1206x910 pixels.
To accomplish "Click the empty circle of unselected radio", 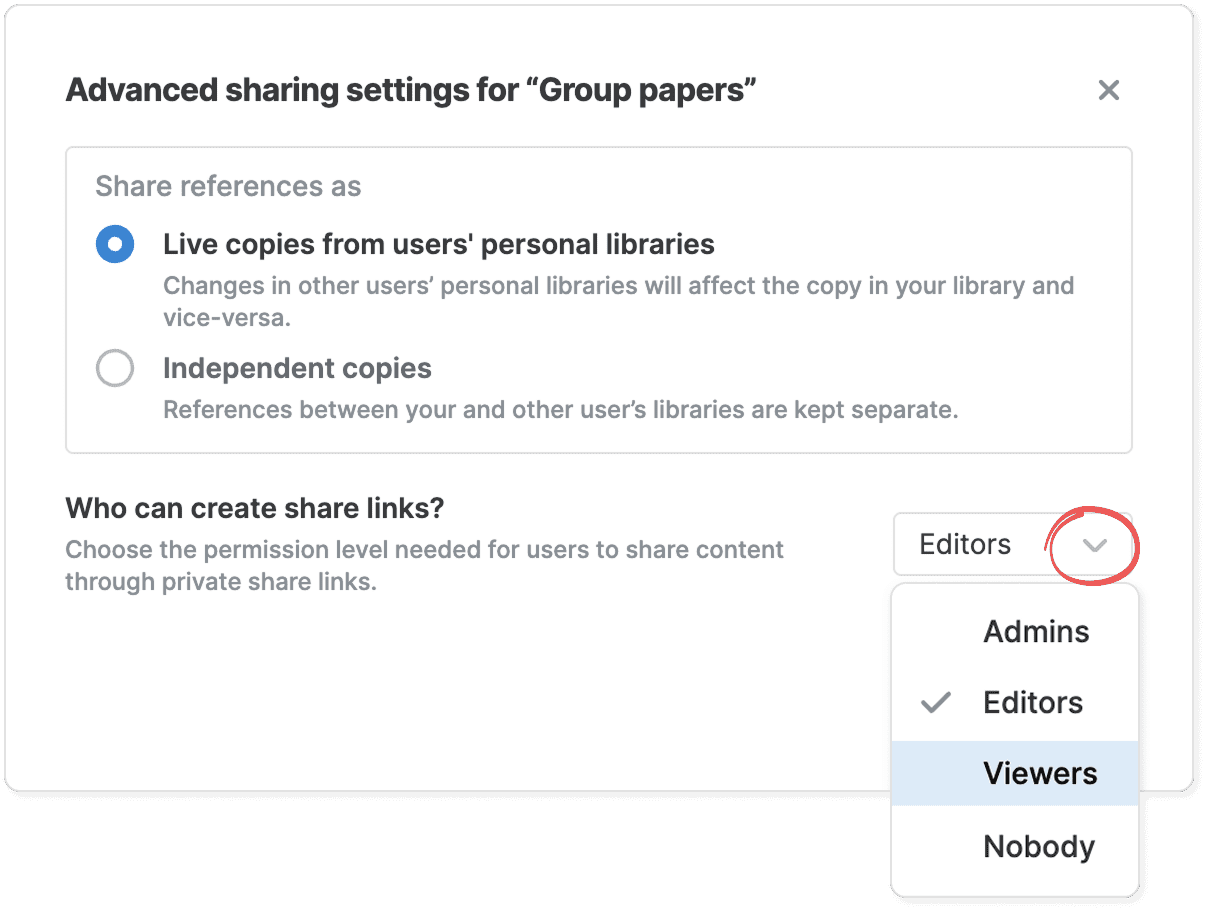I will (x=115, y=368).
